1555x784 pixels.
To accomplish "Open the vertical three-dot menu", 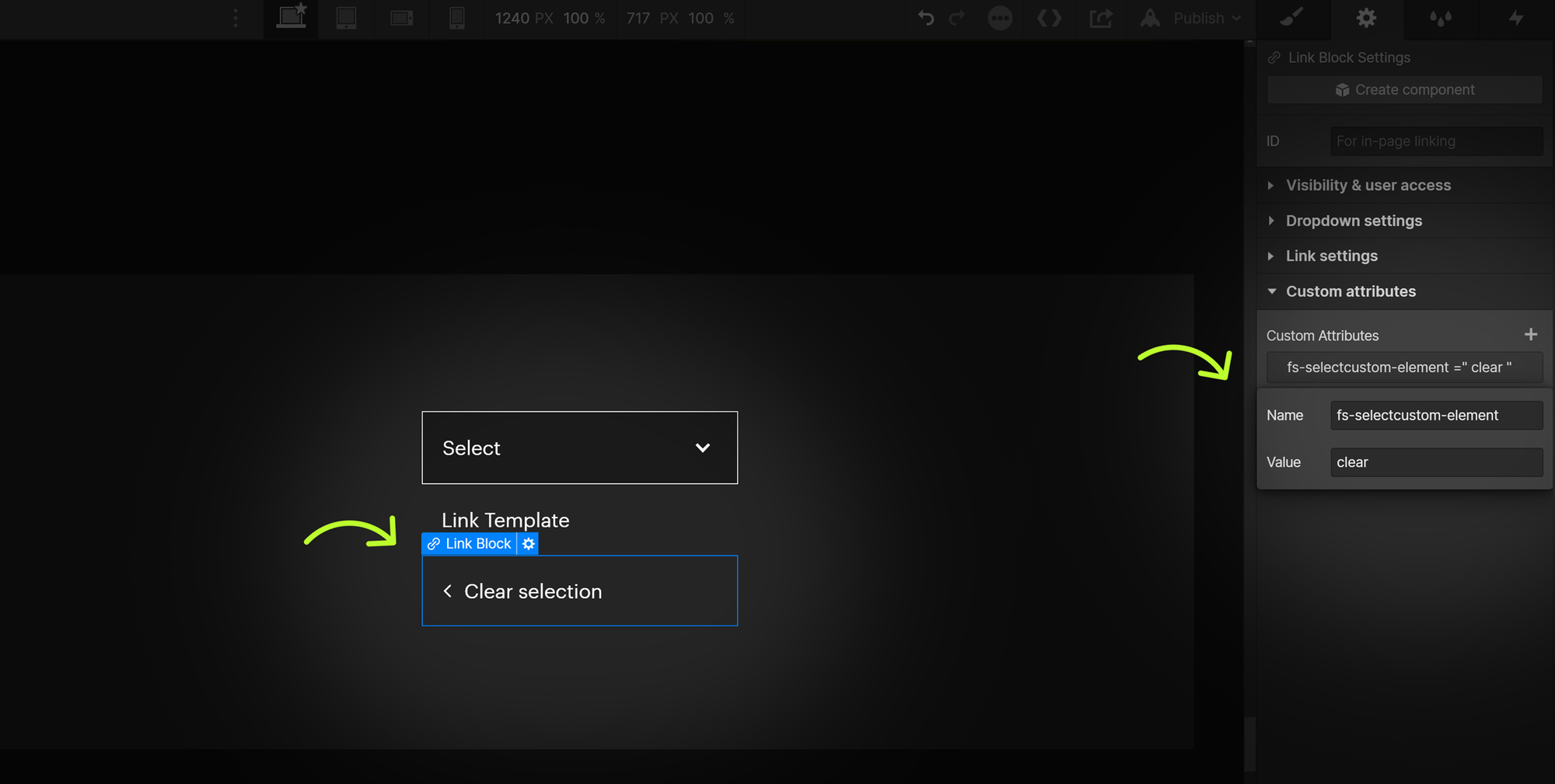I will [235, 16].
